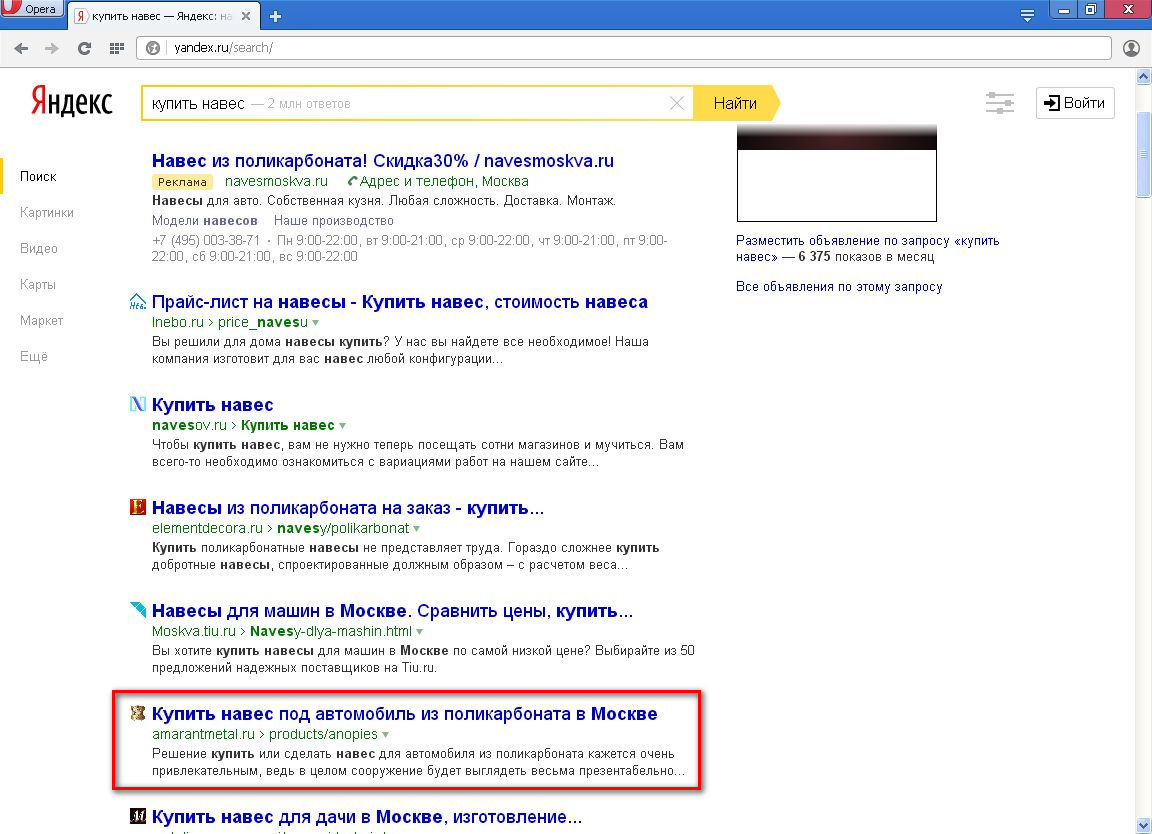Click the page vertical scrollbar thumb
Viewport: 1152px width, 834px height.
click(1143, 150)
